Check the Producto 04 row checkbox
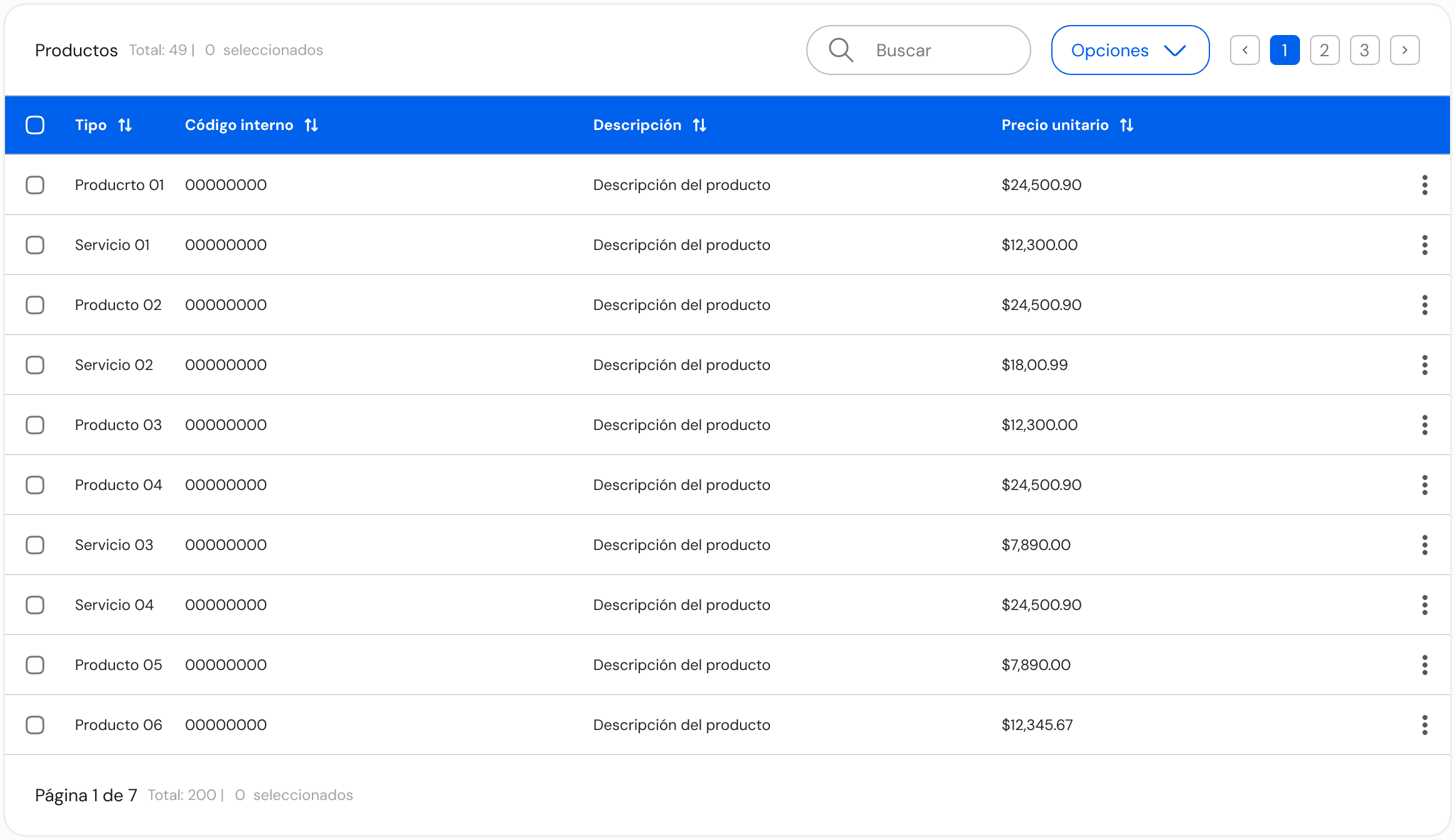 coord(35,485)
